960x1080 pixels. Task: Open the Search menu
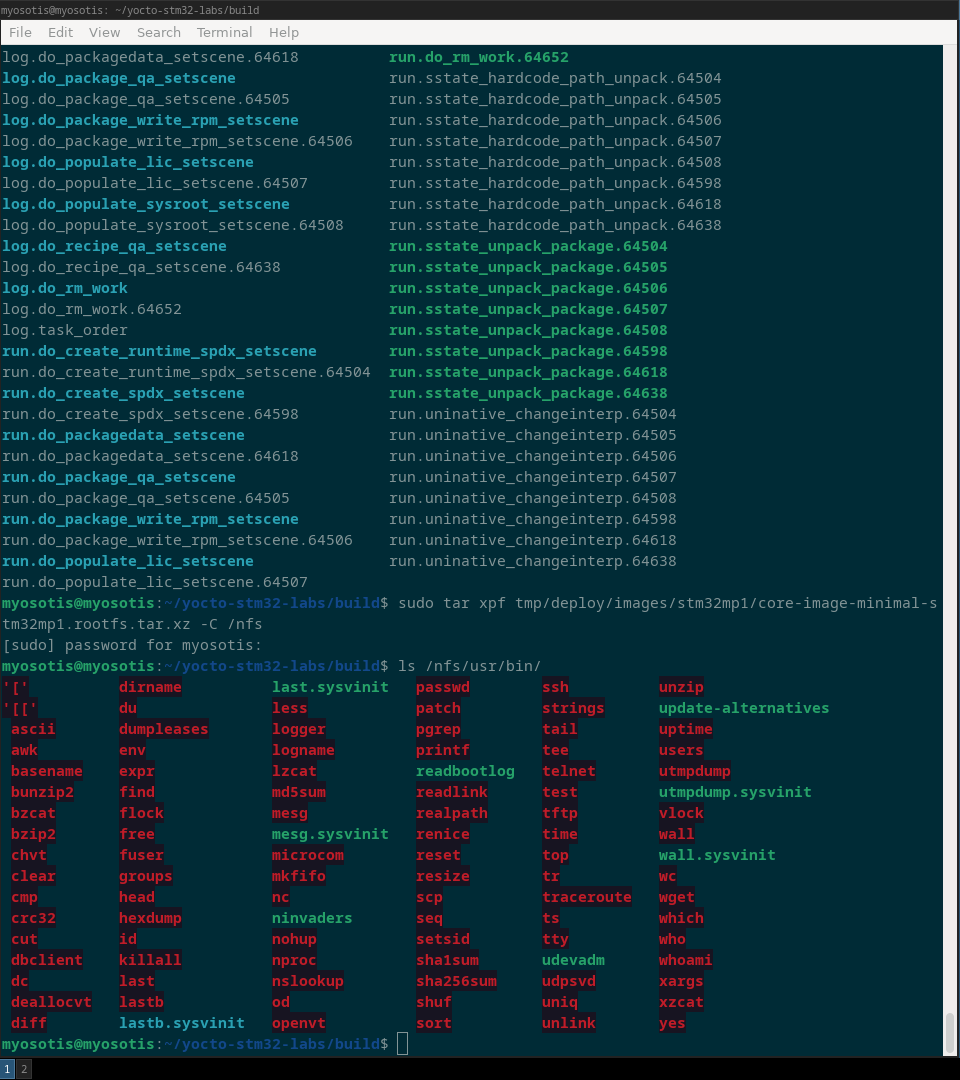tap(158, 32)
